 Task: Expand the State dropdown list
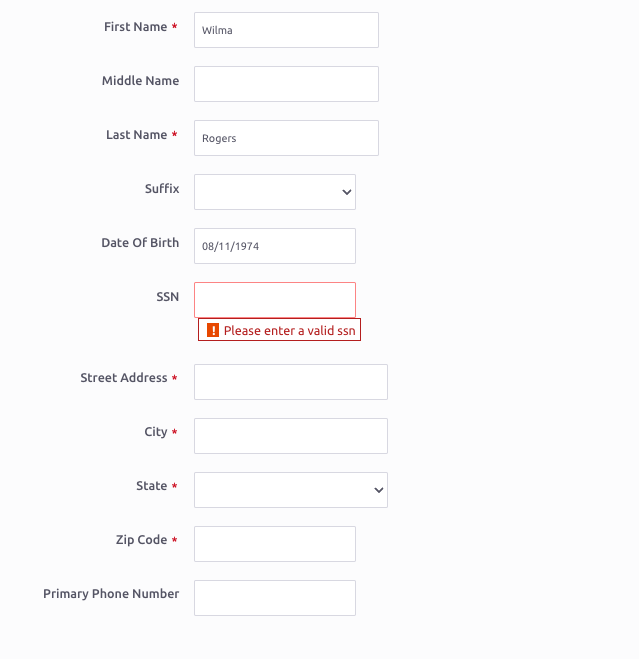[291, 490]
